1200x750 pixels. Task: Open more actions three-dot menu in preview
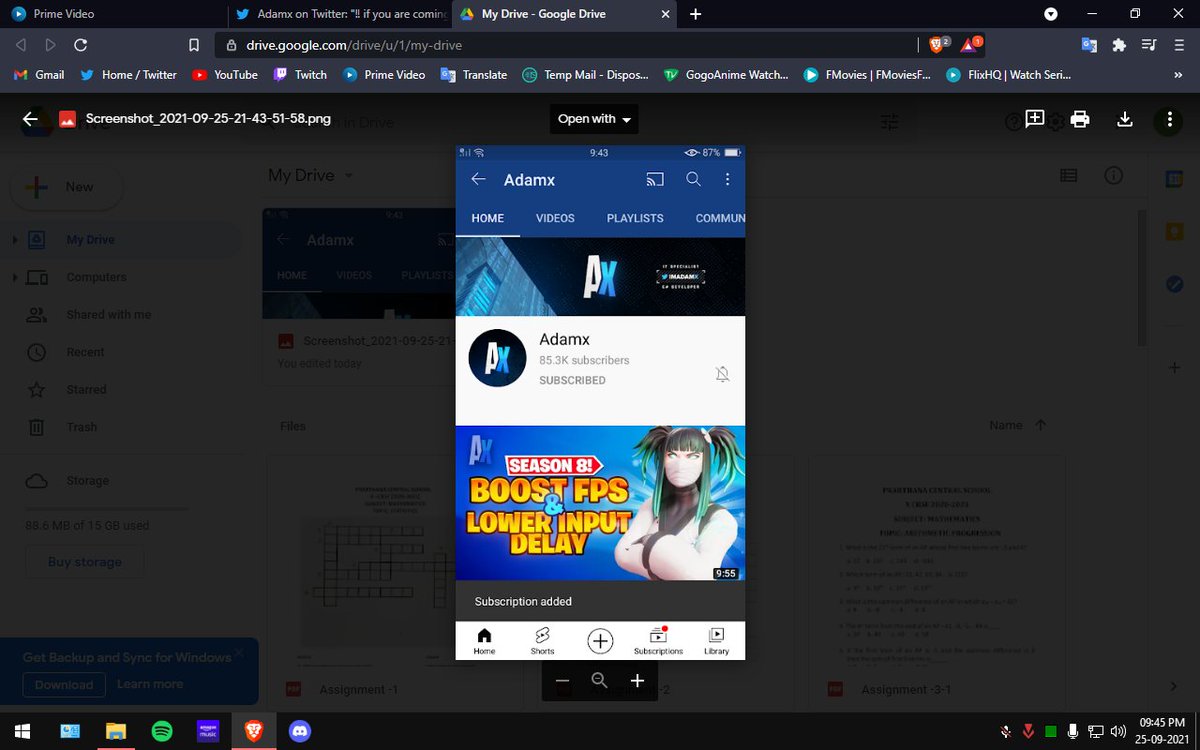click(x=1169, y=120)
